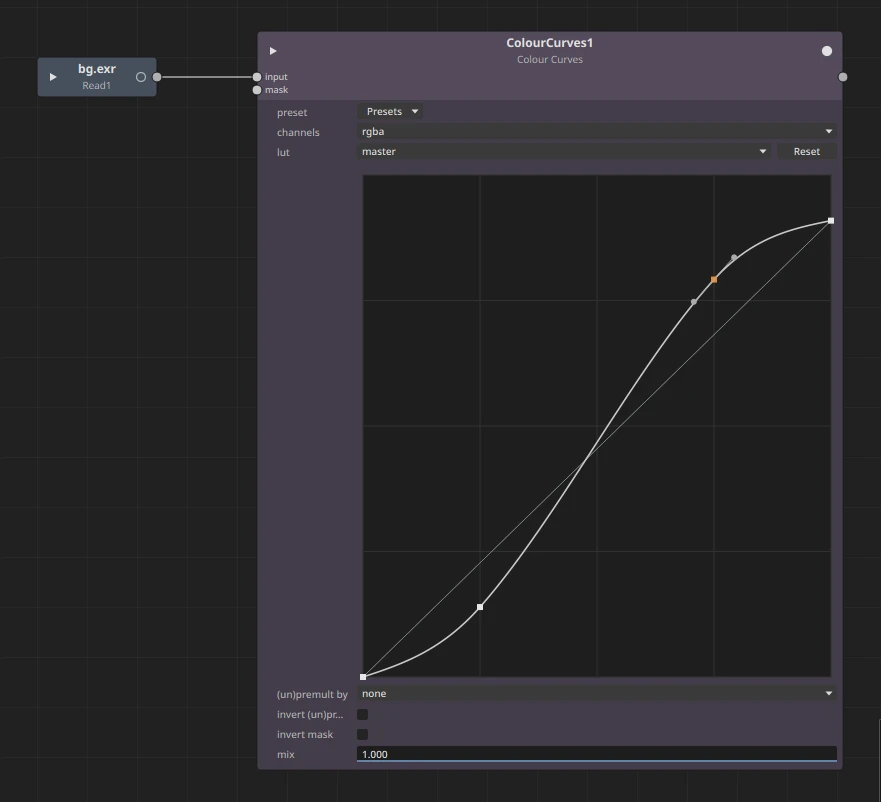Collapse the ColourCurves1 node with its triangle
This screenshot has width=881, height=802.
tap(273, 51)
